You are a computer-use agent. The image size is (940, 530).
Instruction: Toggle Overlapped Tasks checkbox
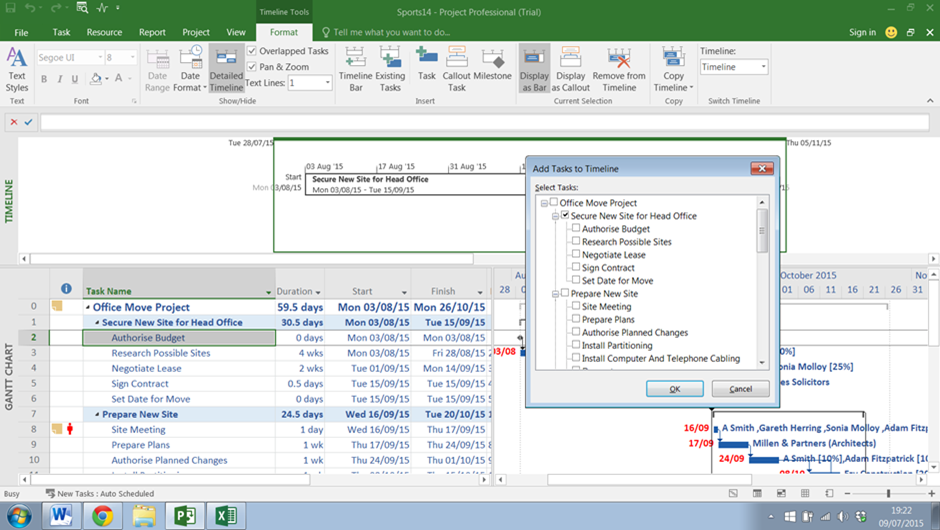tap(252, 51)
